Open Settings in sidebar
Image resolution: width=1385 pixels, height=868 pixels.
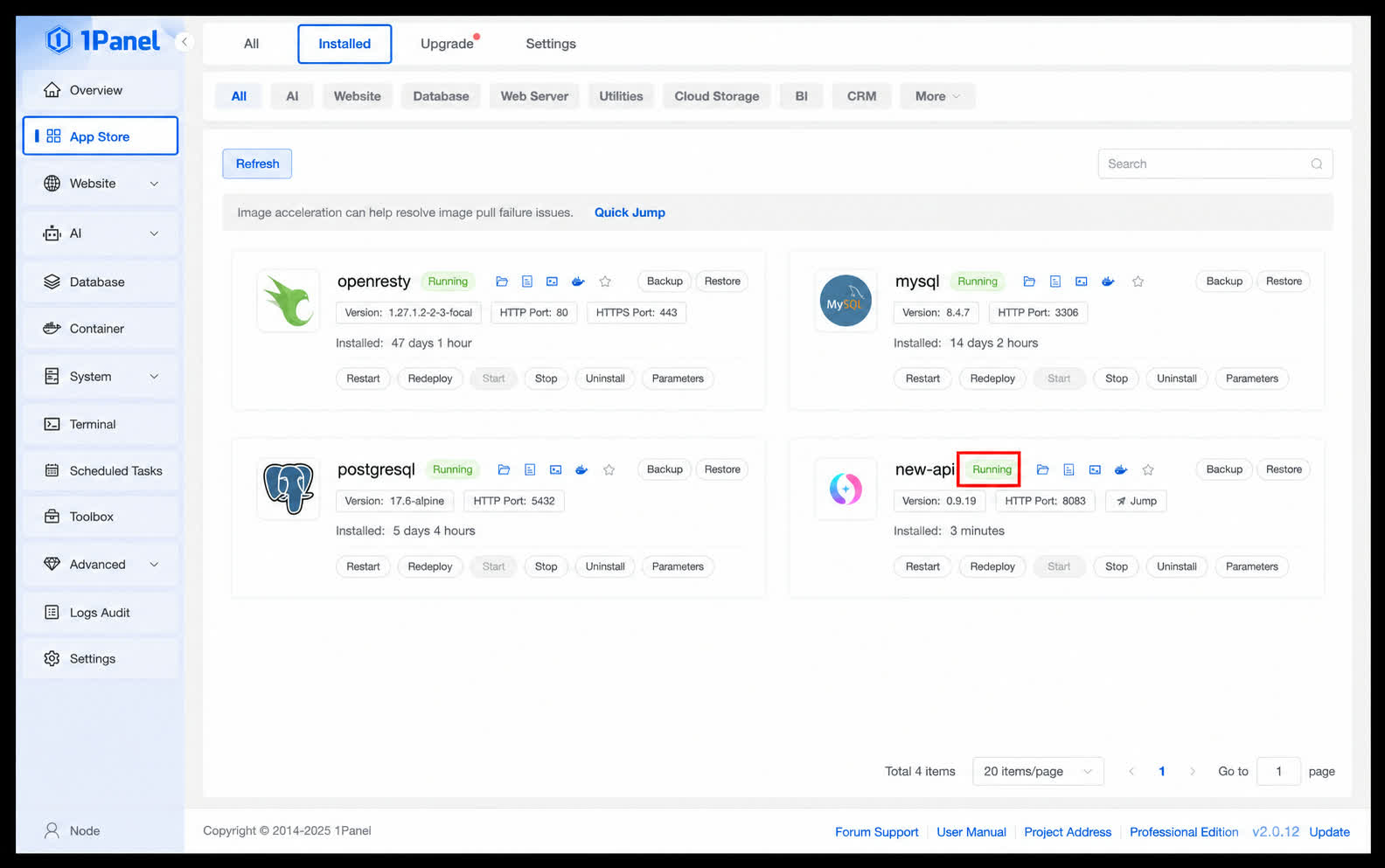point(101,659)
